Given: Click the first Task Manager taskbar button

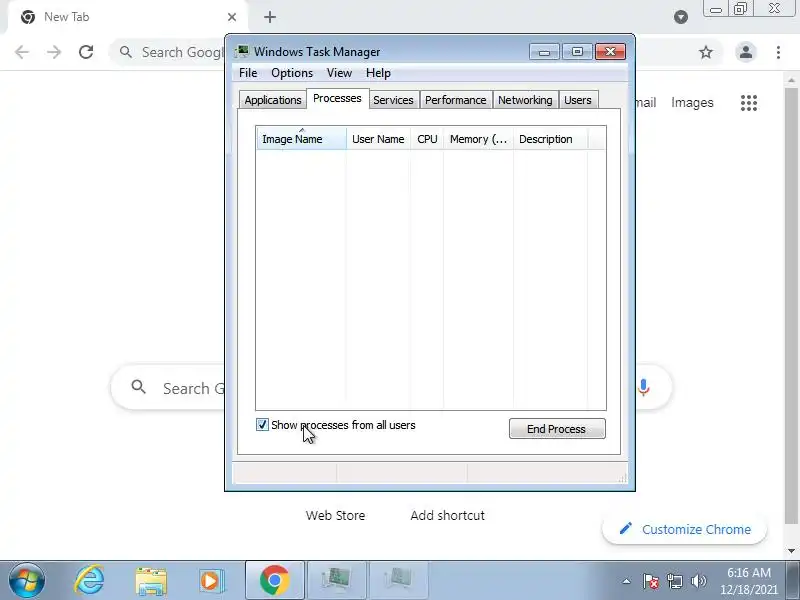Looking at the screenshot, I should pos(337,581).
